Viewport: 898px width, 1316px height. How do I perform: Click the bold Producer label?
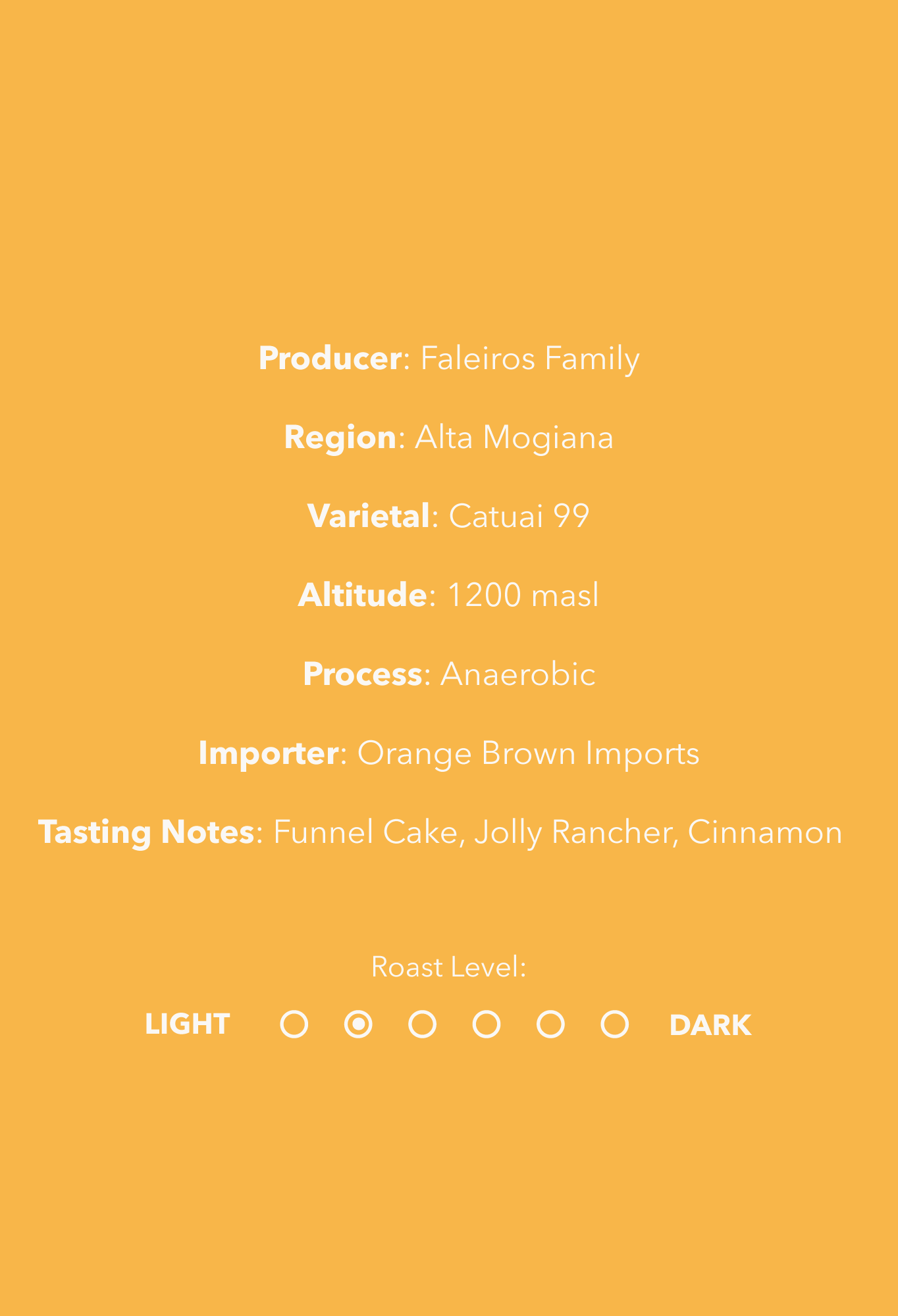(330, 358)
